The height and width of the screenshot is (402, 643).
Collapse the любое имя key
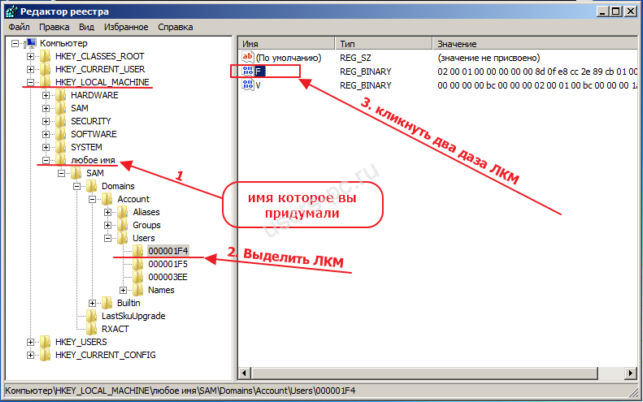[x=46, y=160]
